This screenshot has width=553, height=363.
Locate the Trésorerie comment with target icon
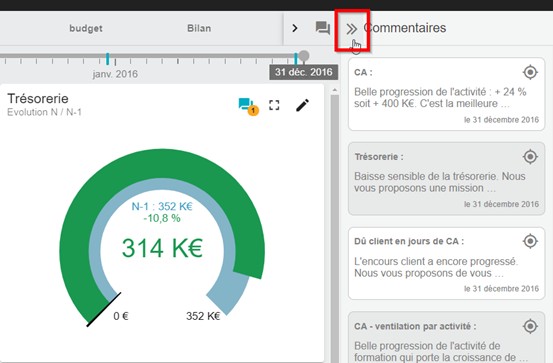pos(530,157)
